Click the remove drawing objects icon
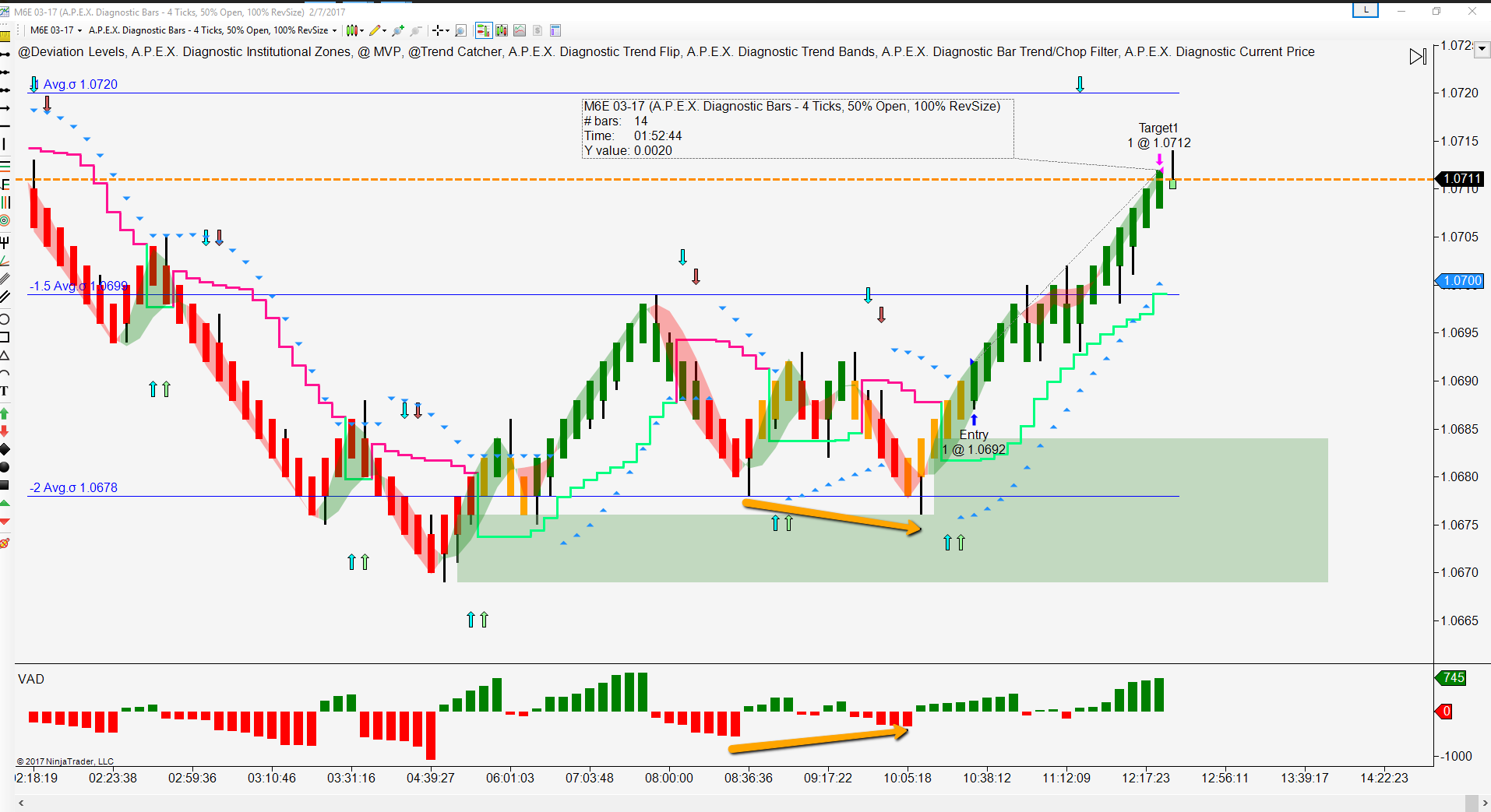The image size is (1491, 812). click(x=5, y=543)
